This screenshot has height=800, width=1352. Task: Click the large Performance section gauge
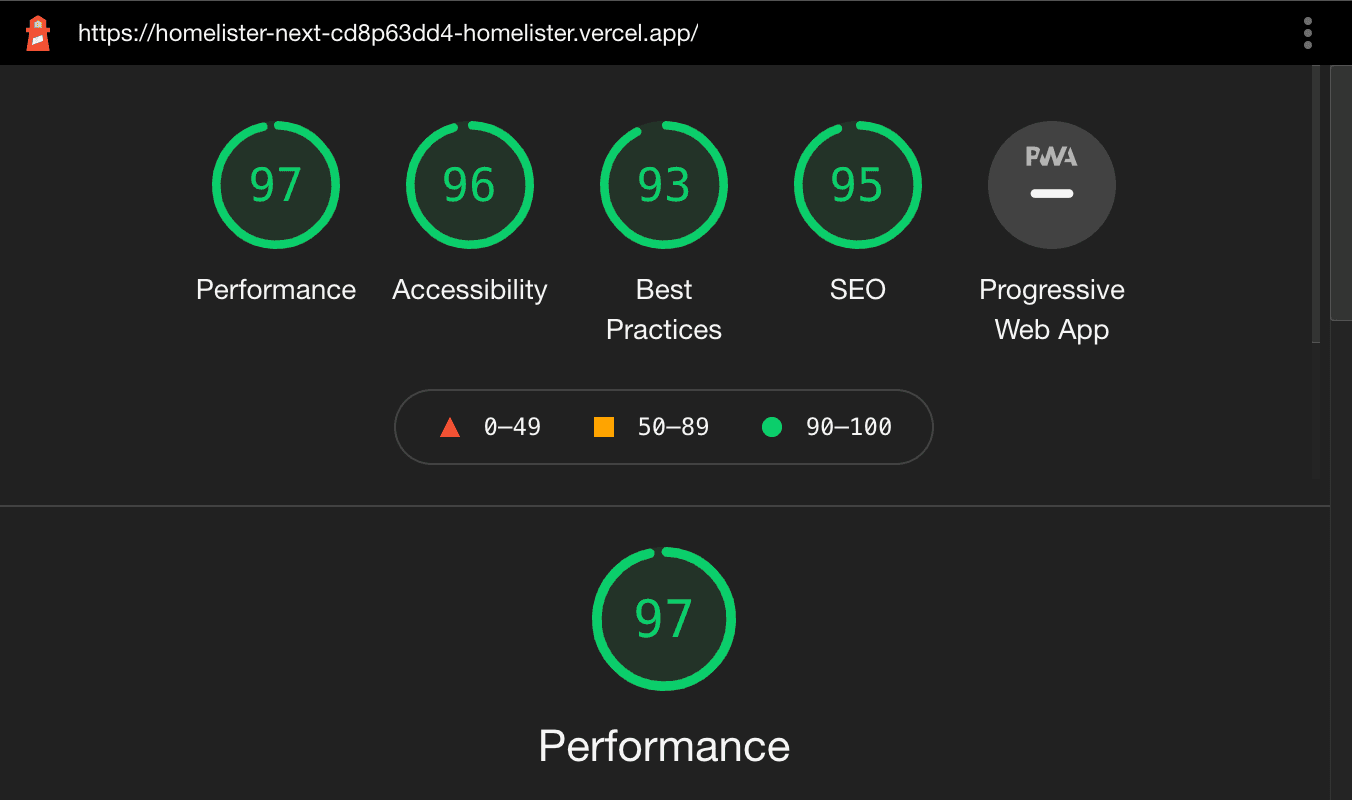pyautogui.click(x=664, y=619)
